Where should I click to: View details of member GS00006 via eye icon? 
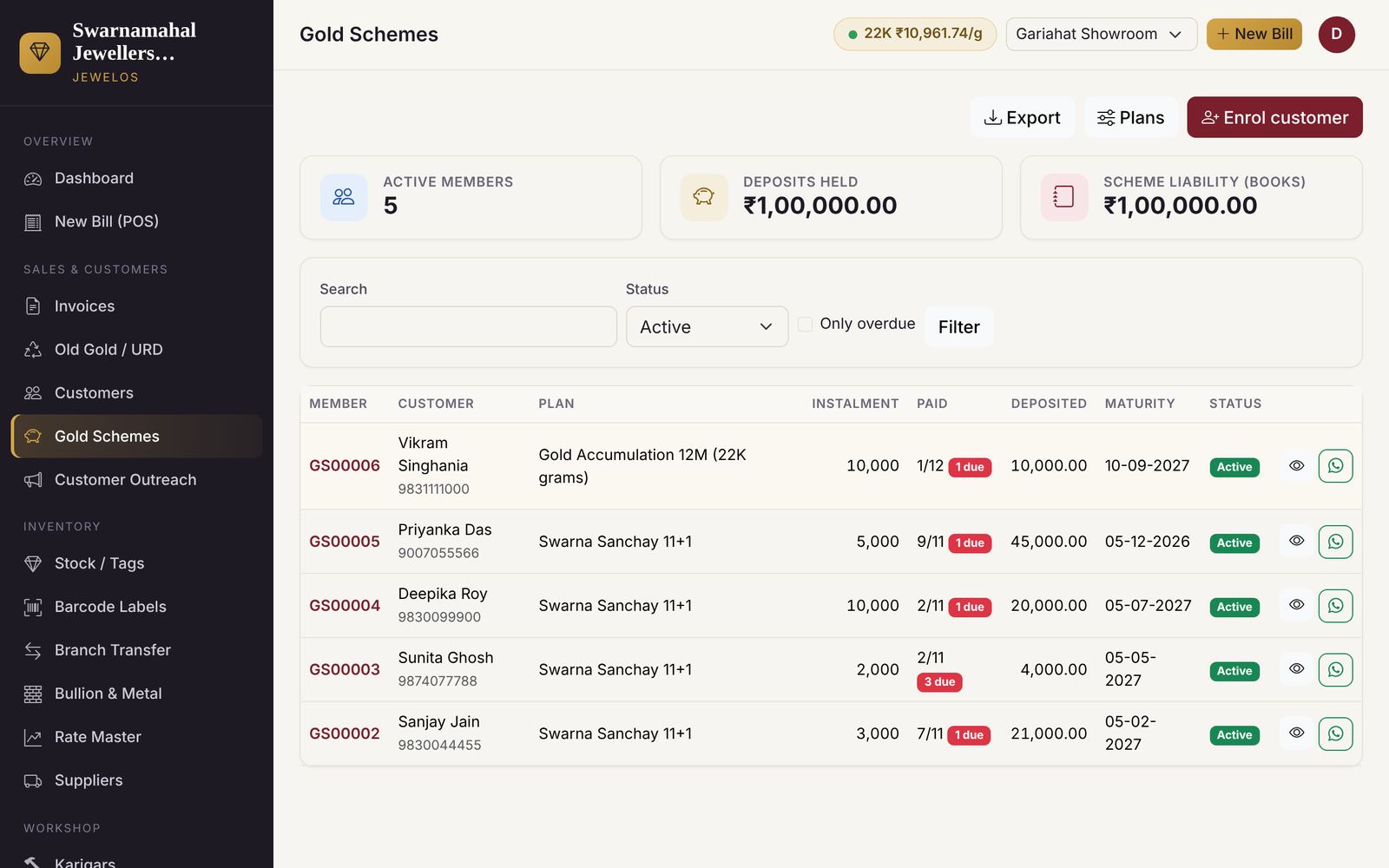[x=1296, y=466]
